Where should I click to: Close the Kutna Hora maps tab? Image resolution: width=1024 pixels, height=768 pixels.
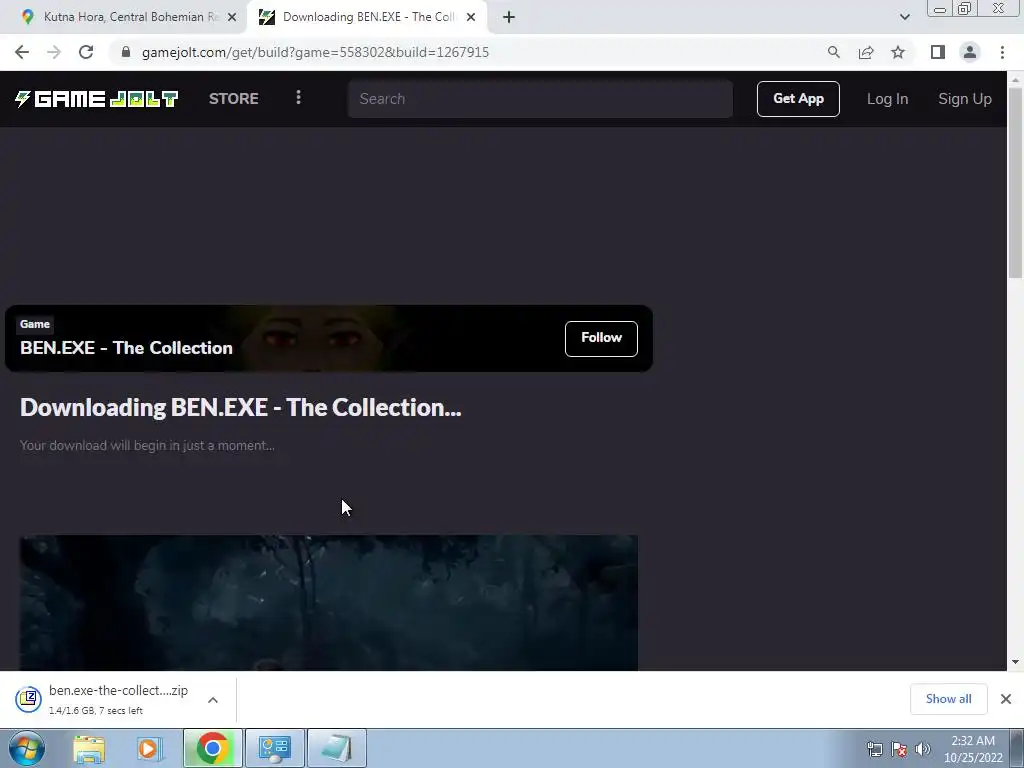(232, 17)
